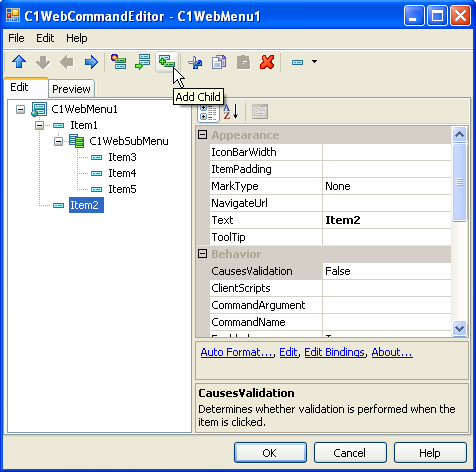Click the Move Down gray arrow icon
Screen dimensions: 476x472
43,62
